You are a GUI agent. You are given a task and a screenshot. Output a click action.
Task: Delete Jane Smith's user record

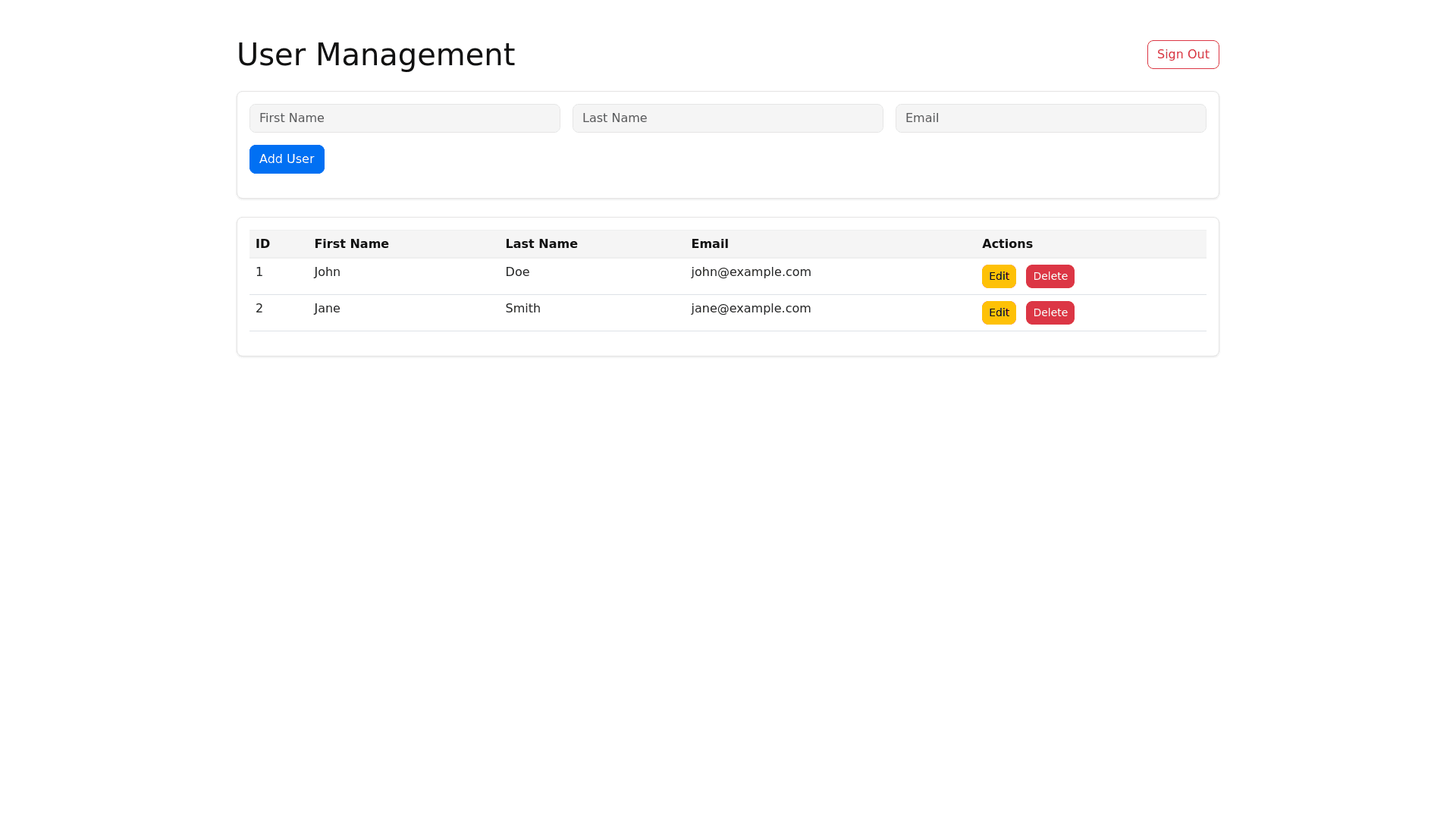[1050, 313]
